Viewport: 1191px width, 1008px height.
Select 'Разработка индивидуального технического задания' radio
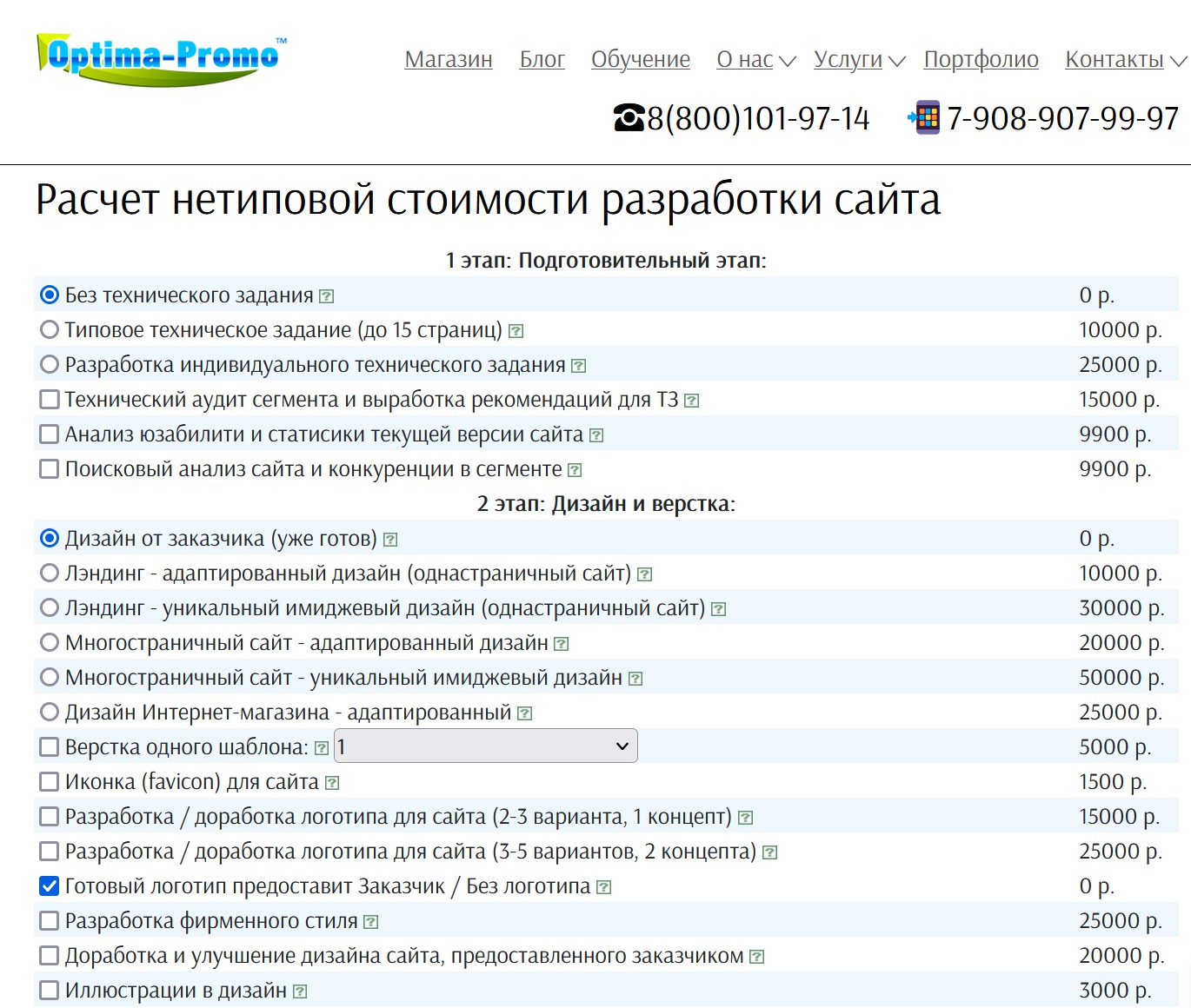pos(50,364)
